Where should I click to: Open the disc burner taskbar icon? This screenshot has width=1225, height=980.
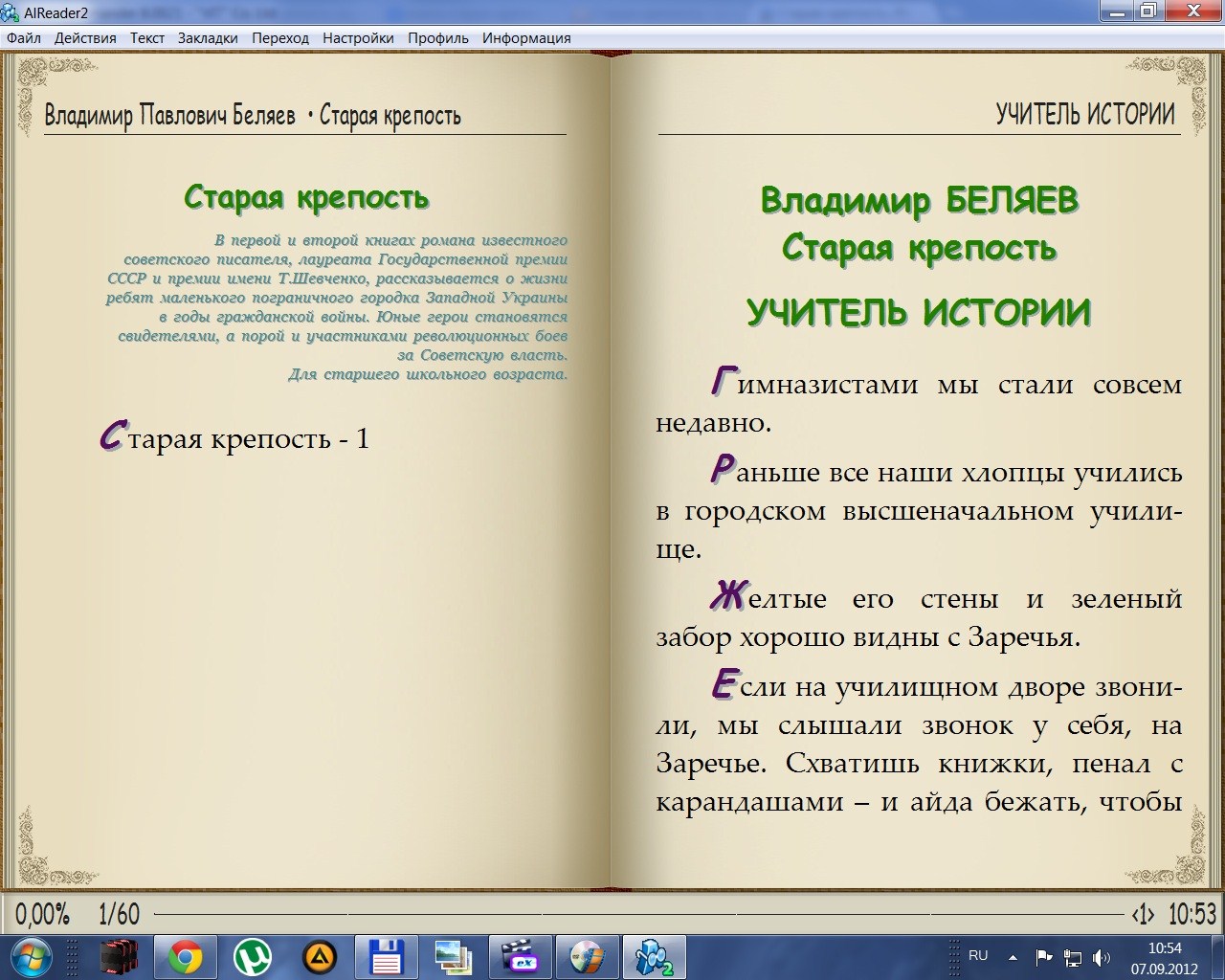[x=587, y=957]
